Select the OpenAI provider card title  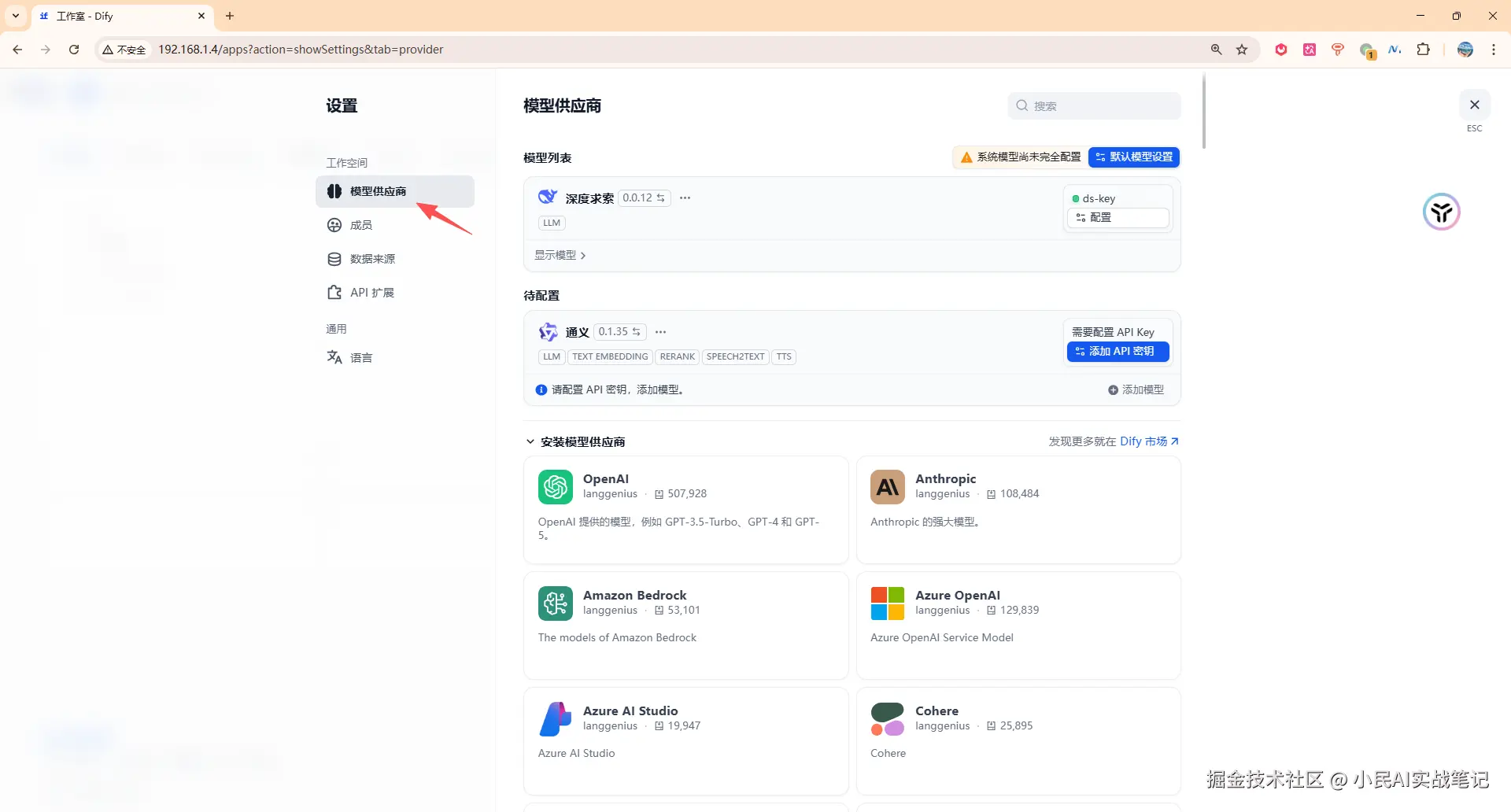[606, 479]
